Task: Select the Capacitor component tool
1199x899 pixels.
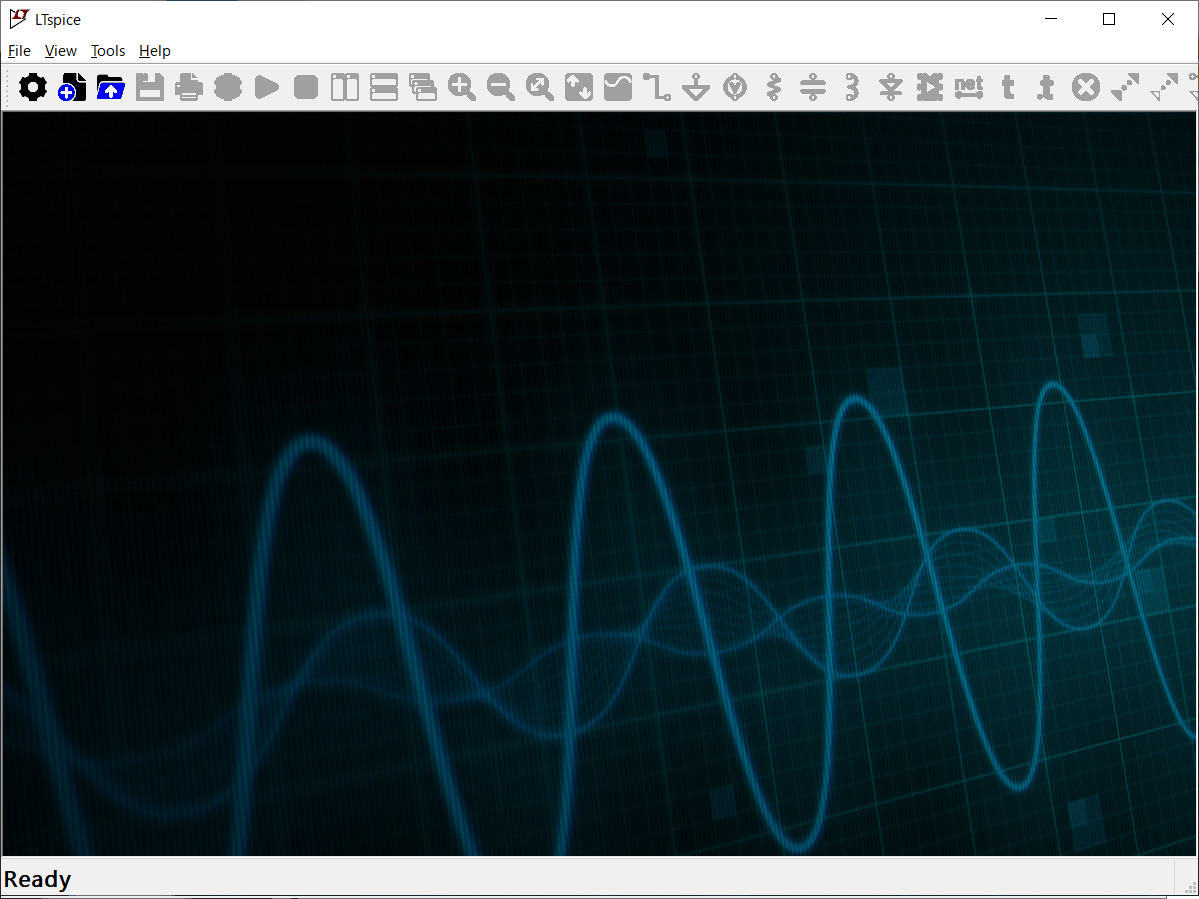Action: (x=813, y=88)
